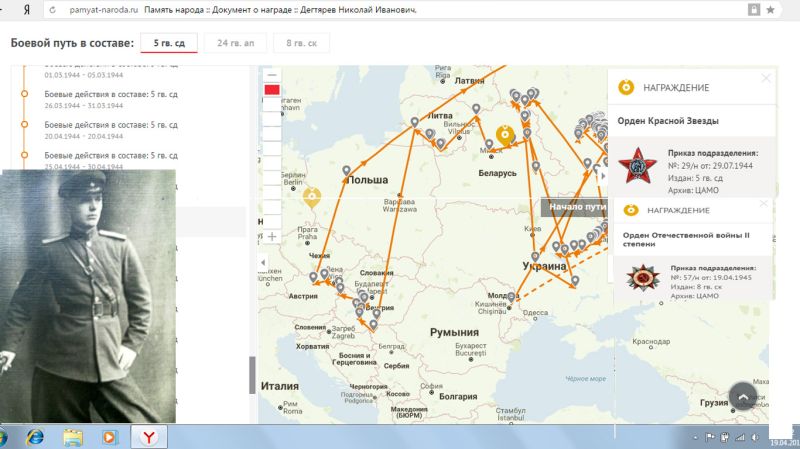Click the yellow award marker near Minsk
Image resolution: width=800 pixels, height=449 pixels.
(505, 134)
